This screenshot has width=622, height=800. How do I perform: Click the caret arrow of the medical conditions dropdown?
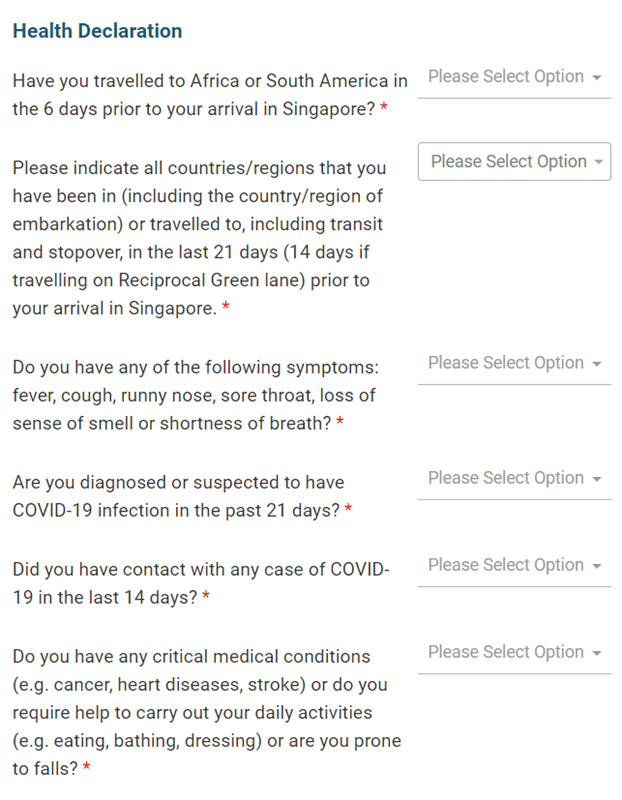coord(596,654)
